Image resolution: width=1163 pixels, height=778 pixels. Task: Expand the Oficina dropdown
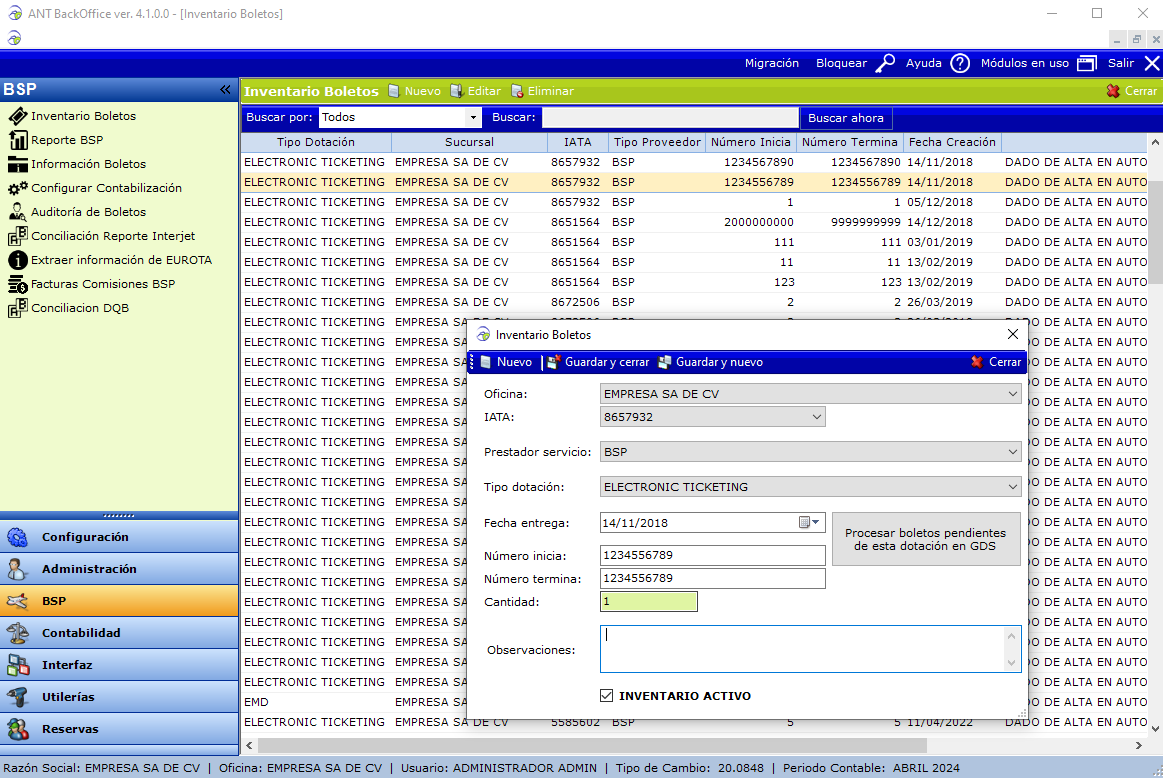1012,394
